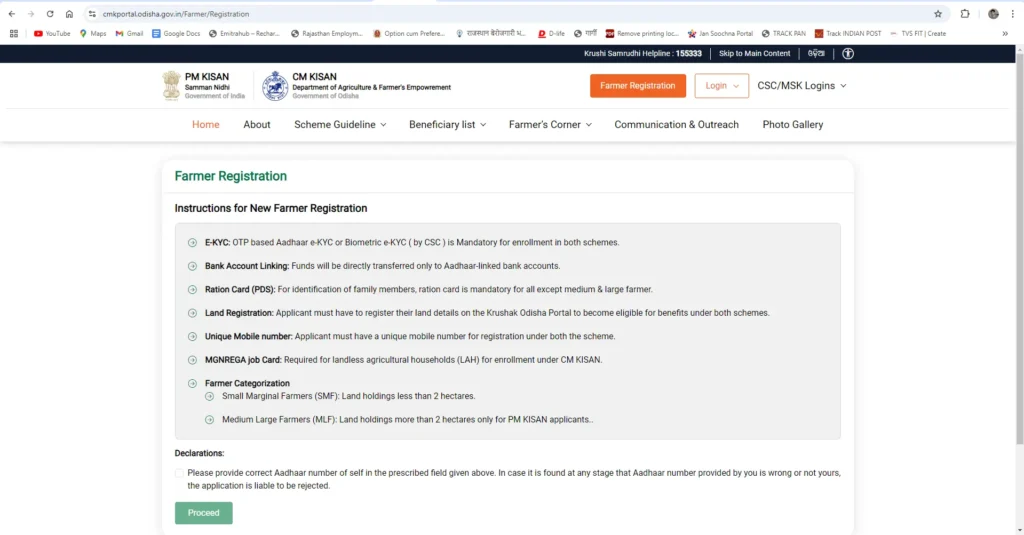Expand the Login dropdown
Screen dimensions: 1024x535
coord(722,86)
